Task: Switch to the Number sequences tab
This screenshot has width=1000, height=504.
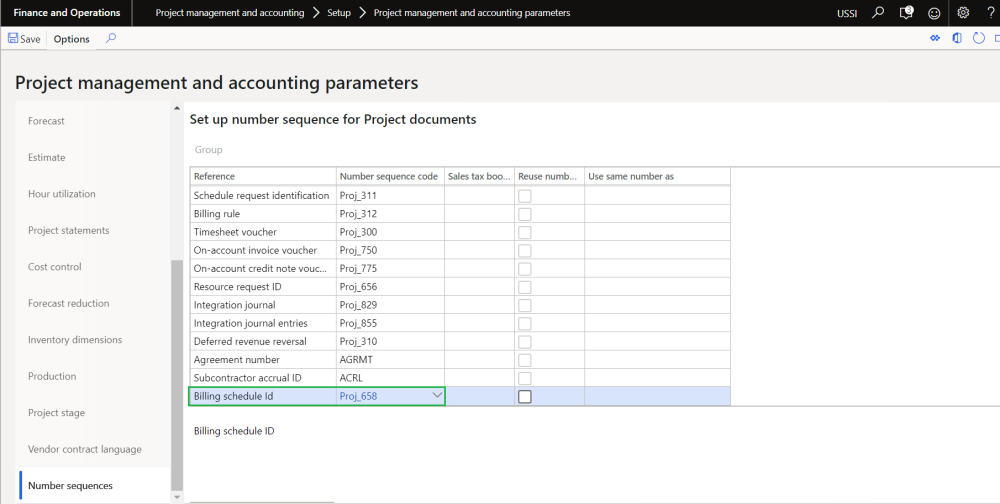Action: point(70,486)
